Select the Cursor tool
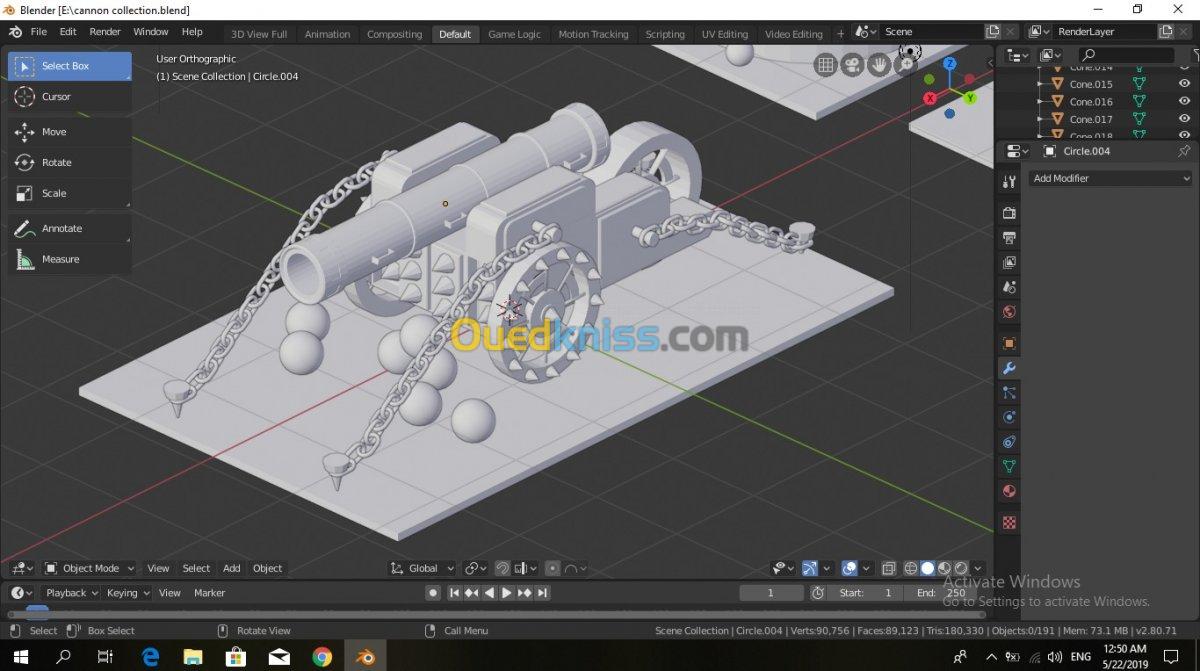This screenshot has height=671, width=1200. (70, 97)
